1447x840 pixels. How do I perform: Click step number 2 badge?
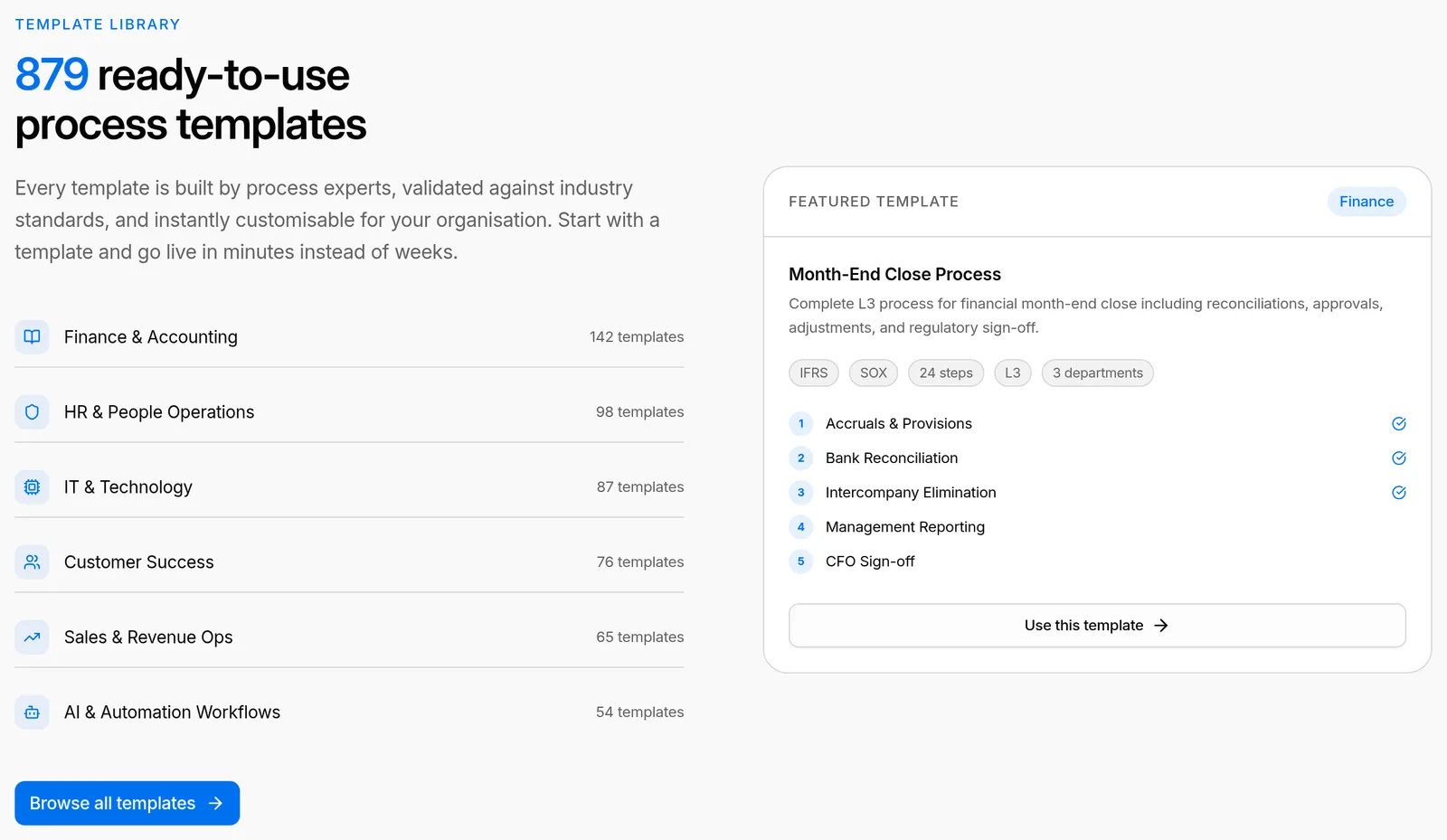click(x=800, y=458)
